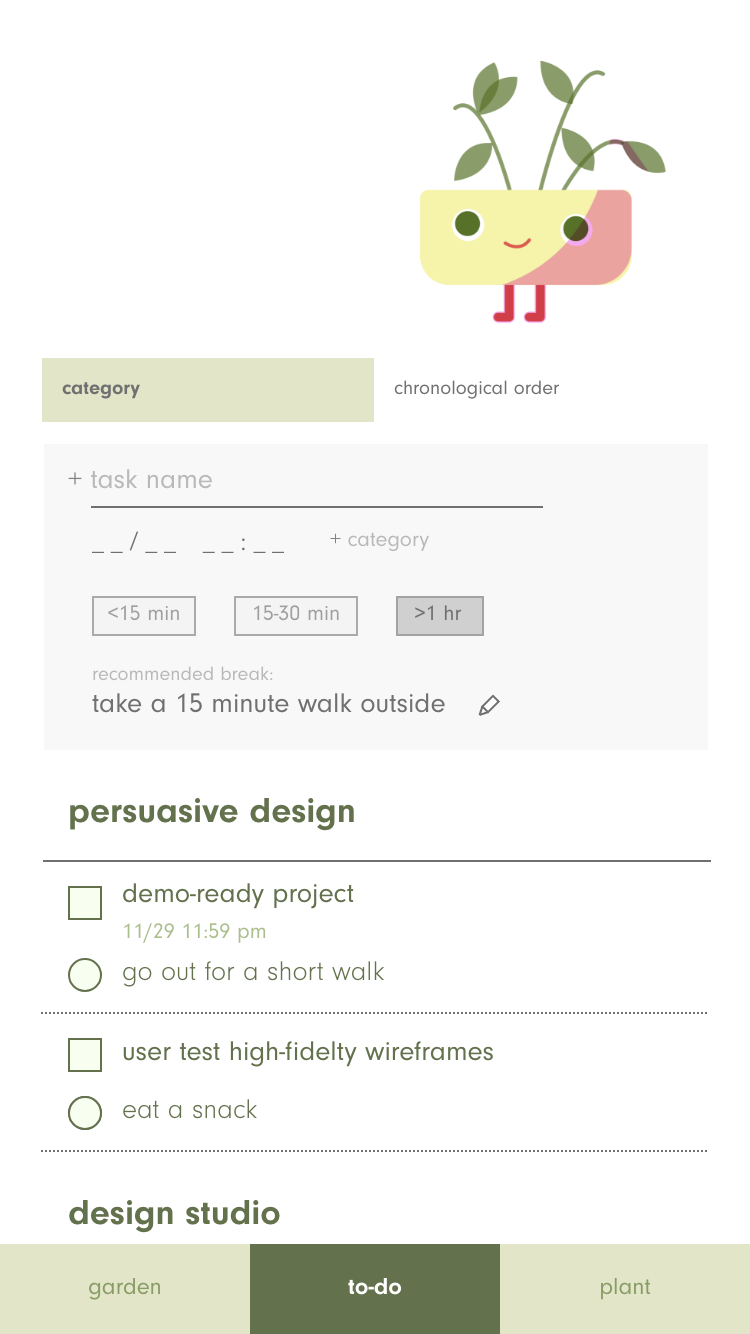Click the plus sign before task name
This screenshot has height=1334, width=750.
75,479
